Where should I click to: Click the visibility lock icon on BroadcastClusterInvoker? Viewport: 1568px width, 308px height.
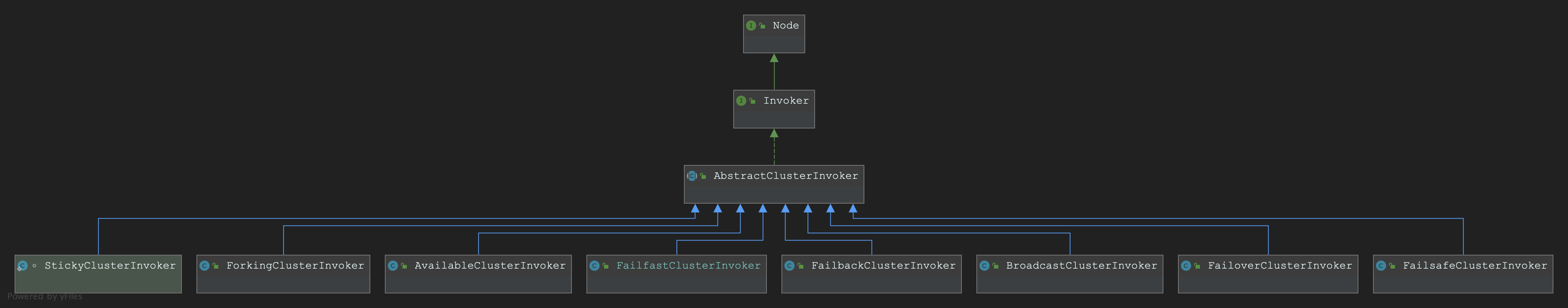click(995, 266)
